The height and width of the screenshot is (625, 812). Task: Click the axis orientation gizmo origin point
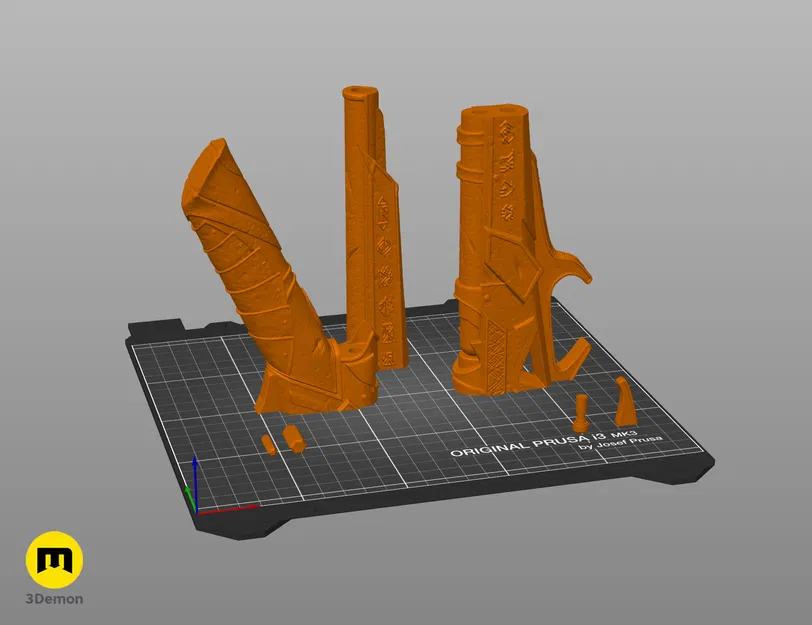point(196,512)
